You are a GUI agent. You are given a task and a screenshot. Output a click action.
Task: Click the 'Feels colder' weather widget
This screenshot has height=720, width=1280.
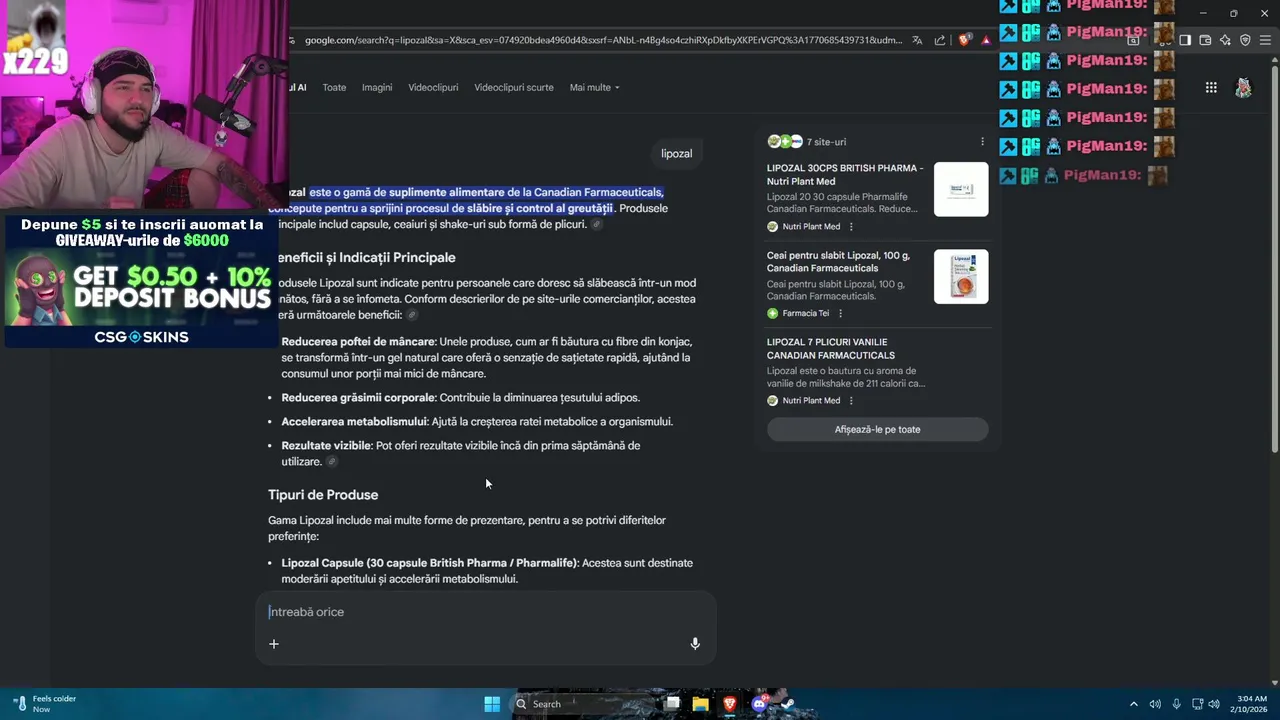coord(45,704)
